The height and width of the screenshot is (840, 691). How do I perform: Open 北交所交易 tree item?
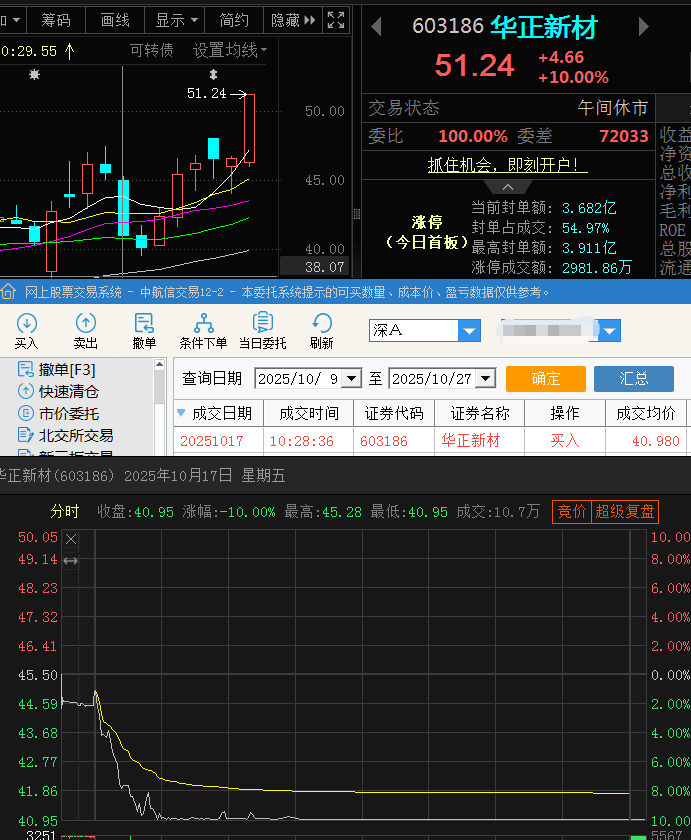pyautogui.click(x=76, y=435)
